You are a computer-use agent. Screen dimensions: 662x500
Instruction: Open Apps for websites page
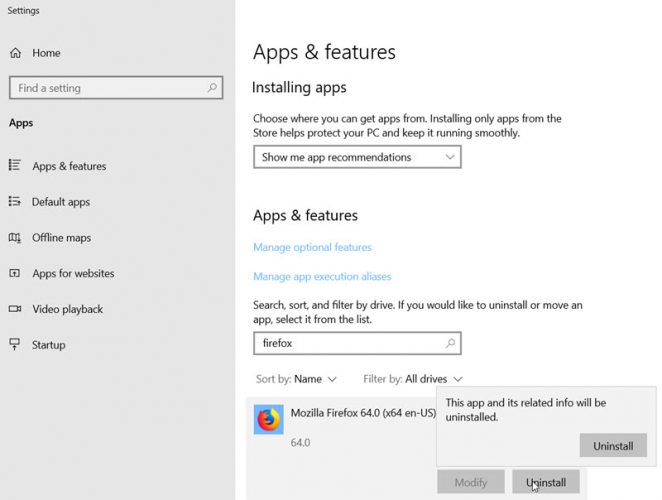point(73,273)
